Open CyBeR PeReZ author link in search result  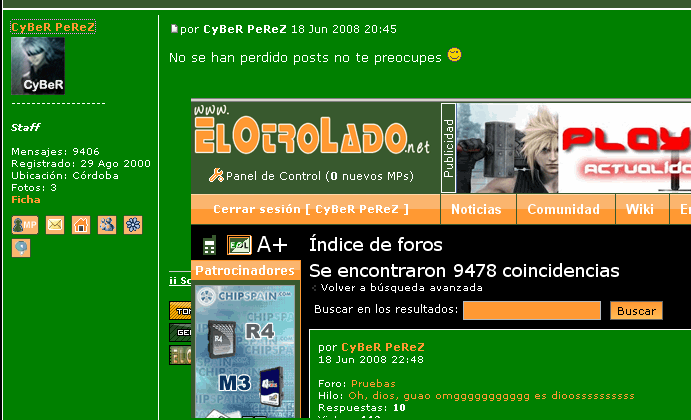tap(383, 347)
